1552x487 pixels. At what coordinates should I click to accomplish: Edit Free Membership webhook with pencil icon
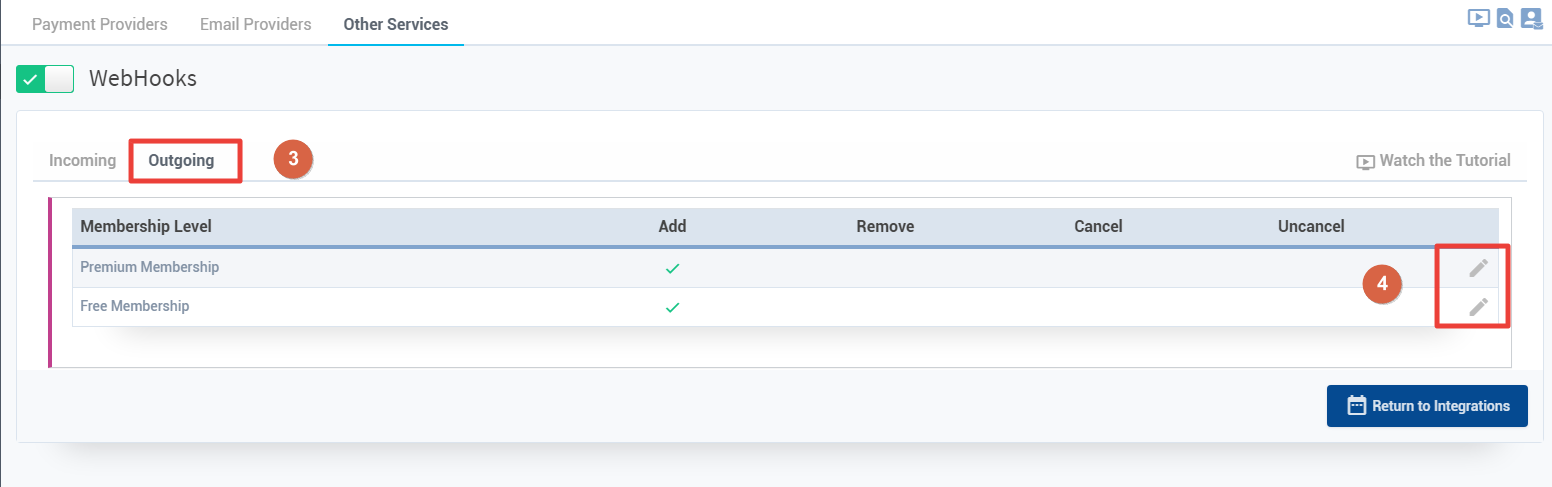1478,307
